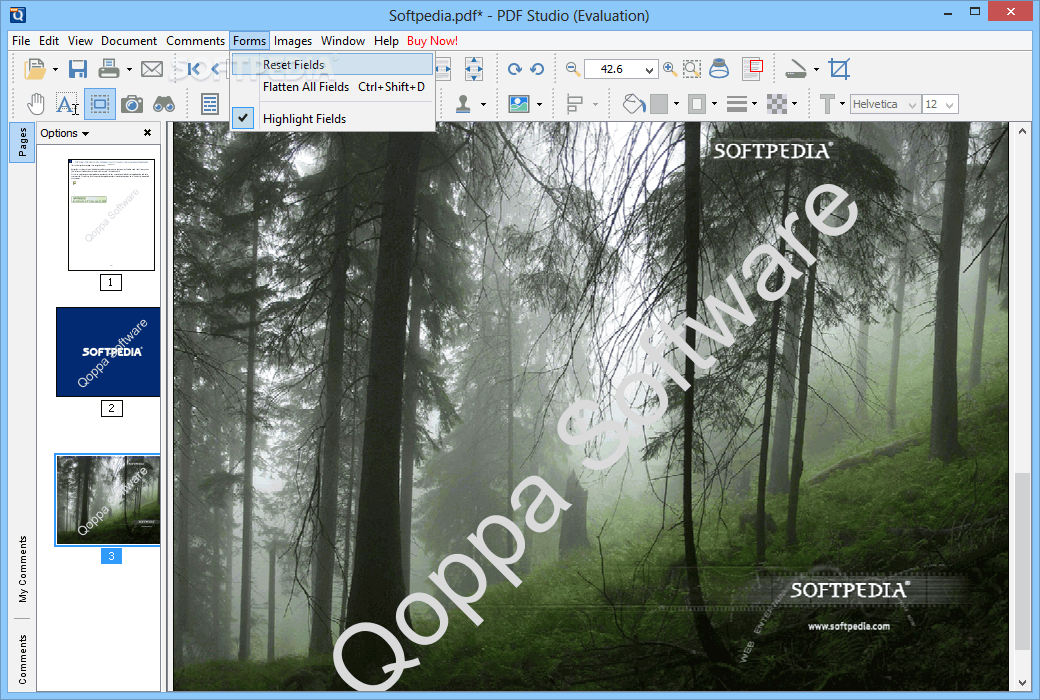
Task: Open the dropdown arrow beside Open file
Action: (55, 69)
